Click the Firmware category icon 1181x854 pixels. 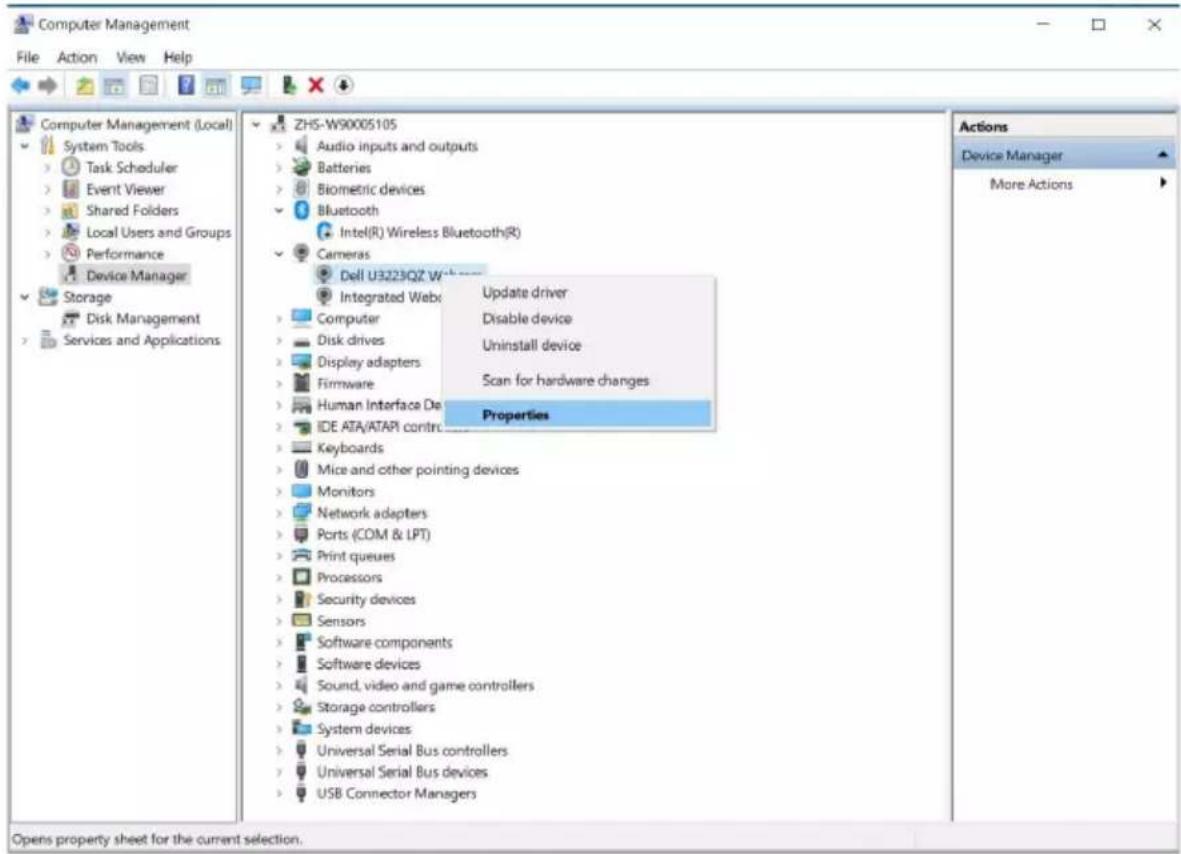(x=301, y=383)
